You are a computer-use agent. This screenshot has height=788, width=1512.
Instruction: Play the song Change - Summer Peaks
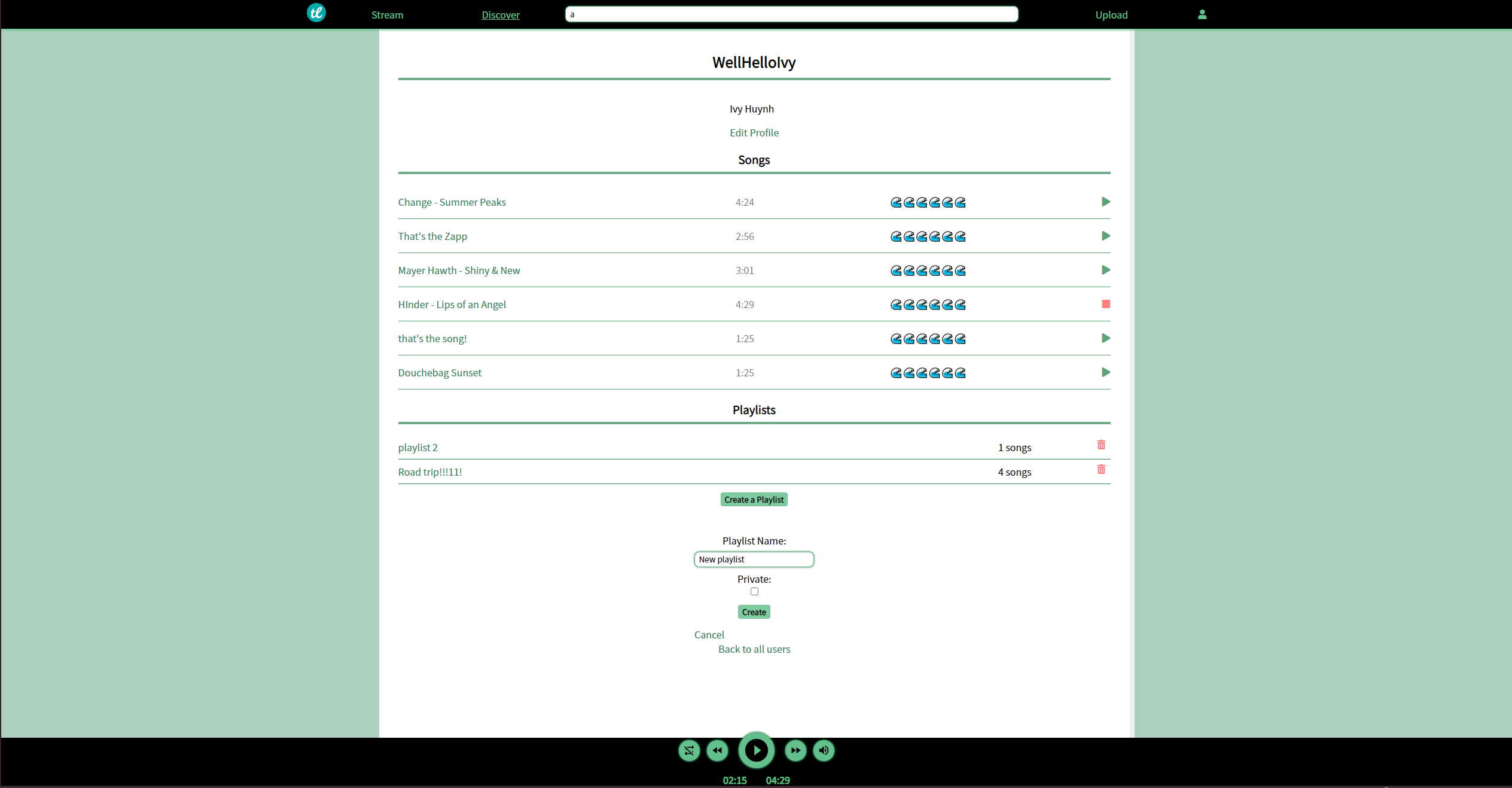click(x=1106, y=202)
